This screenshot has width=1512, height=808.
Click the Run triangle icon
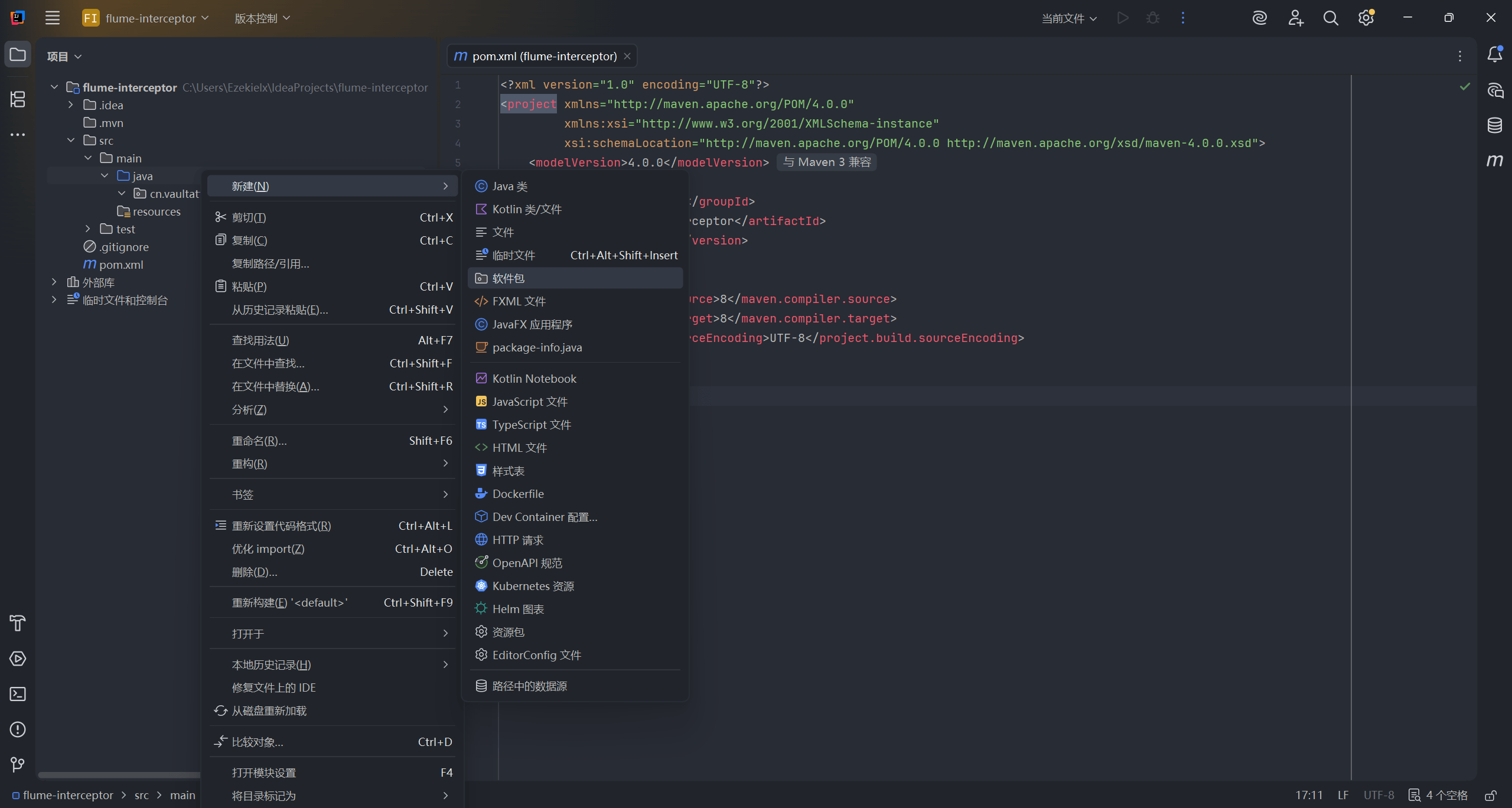tap(1123, 18)
